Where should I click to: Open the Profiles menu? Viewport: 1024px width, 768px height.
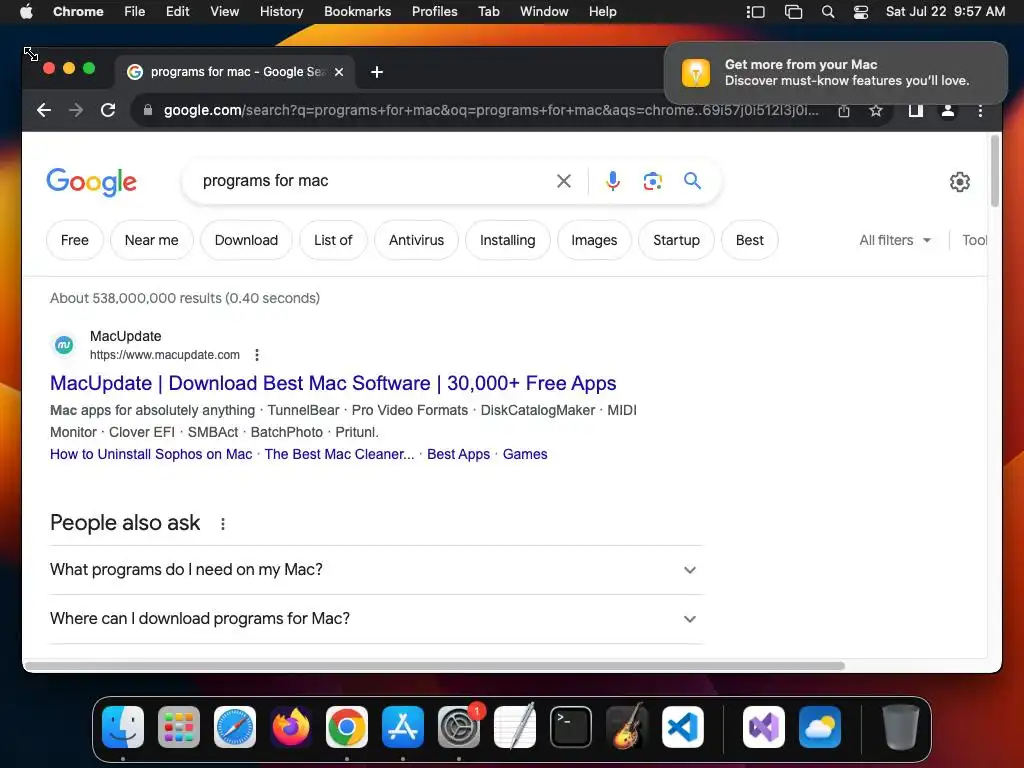[434, 11]
